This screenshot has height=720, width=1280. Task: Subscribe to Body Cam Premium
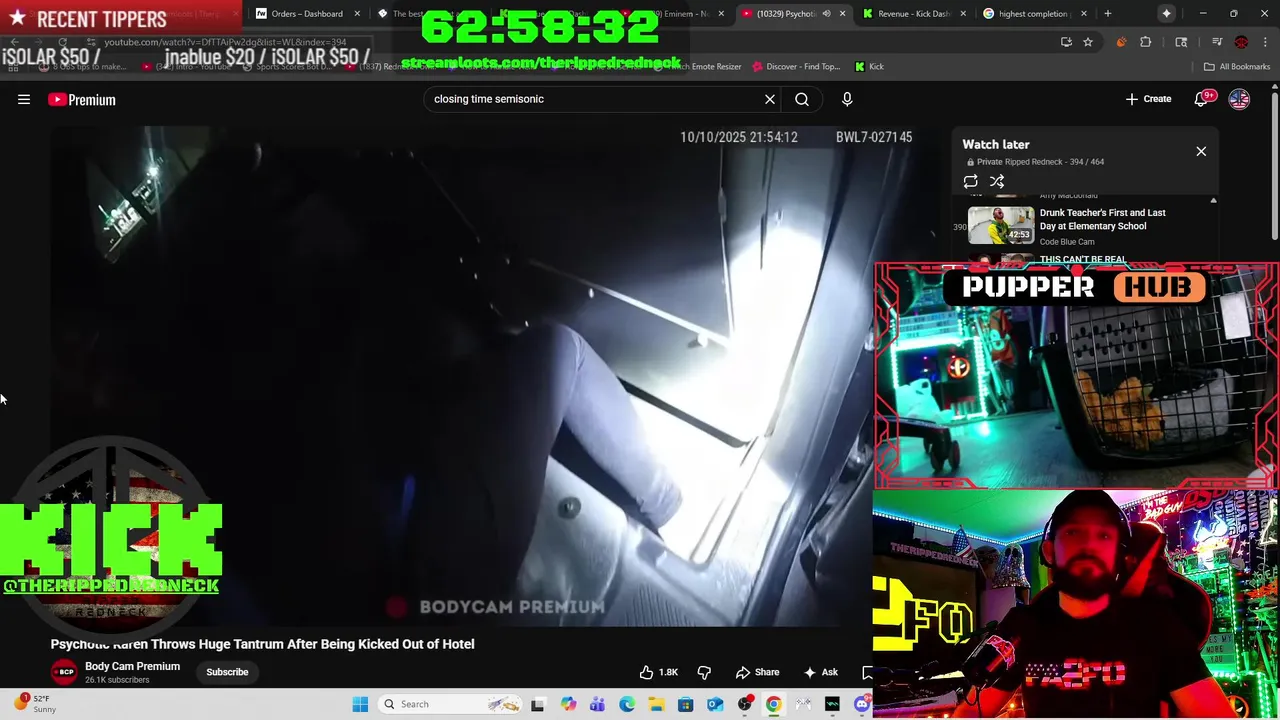[227, 672]
